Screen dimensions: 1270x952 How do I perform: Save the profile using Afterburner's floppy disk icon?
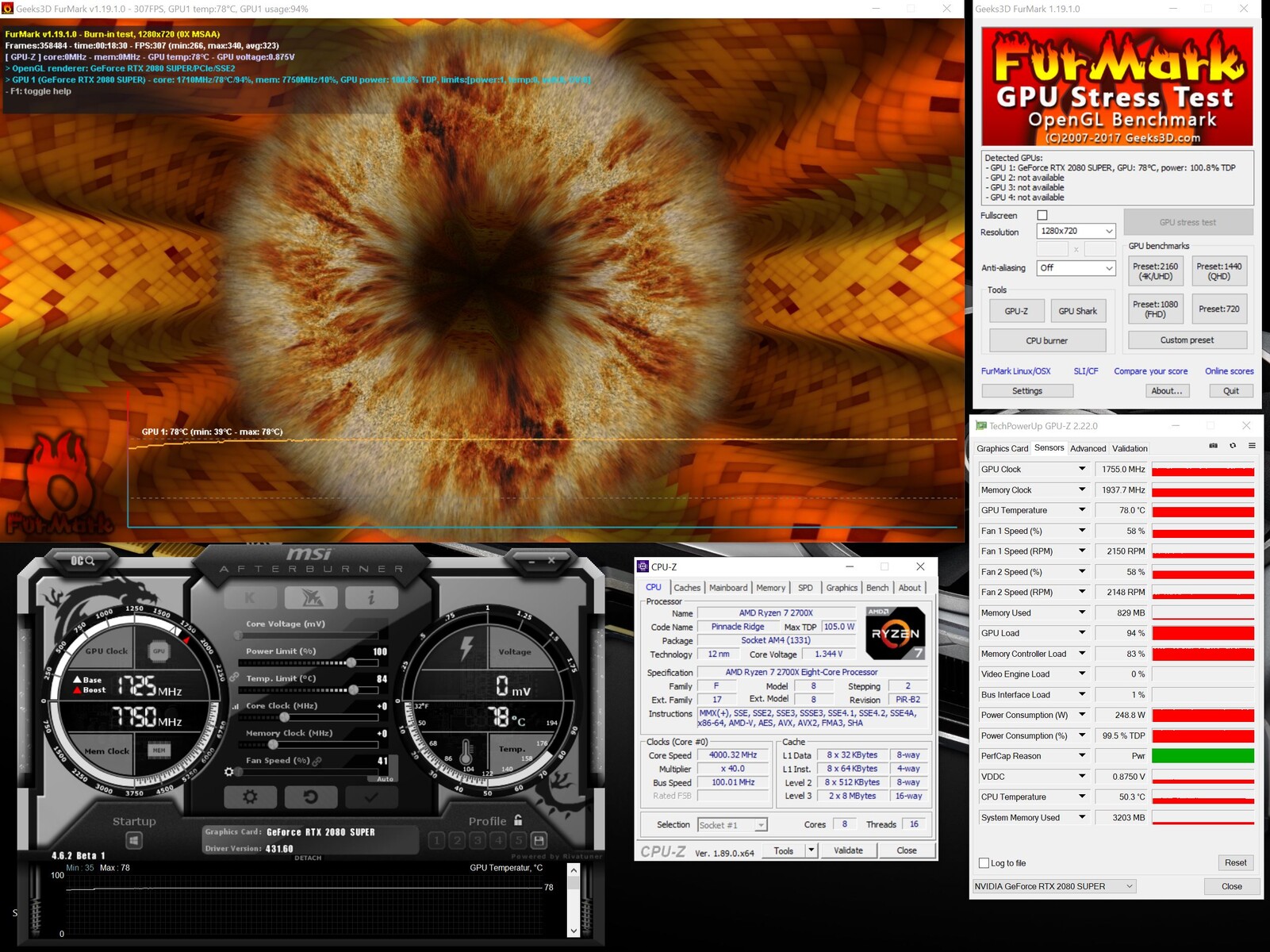point(539,840)
